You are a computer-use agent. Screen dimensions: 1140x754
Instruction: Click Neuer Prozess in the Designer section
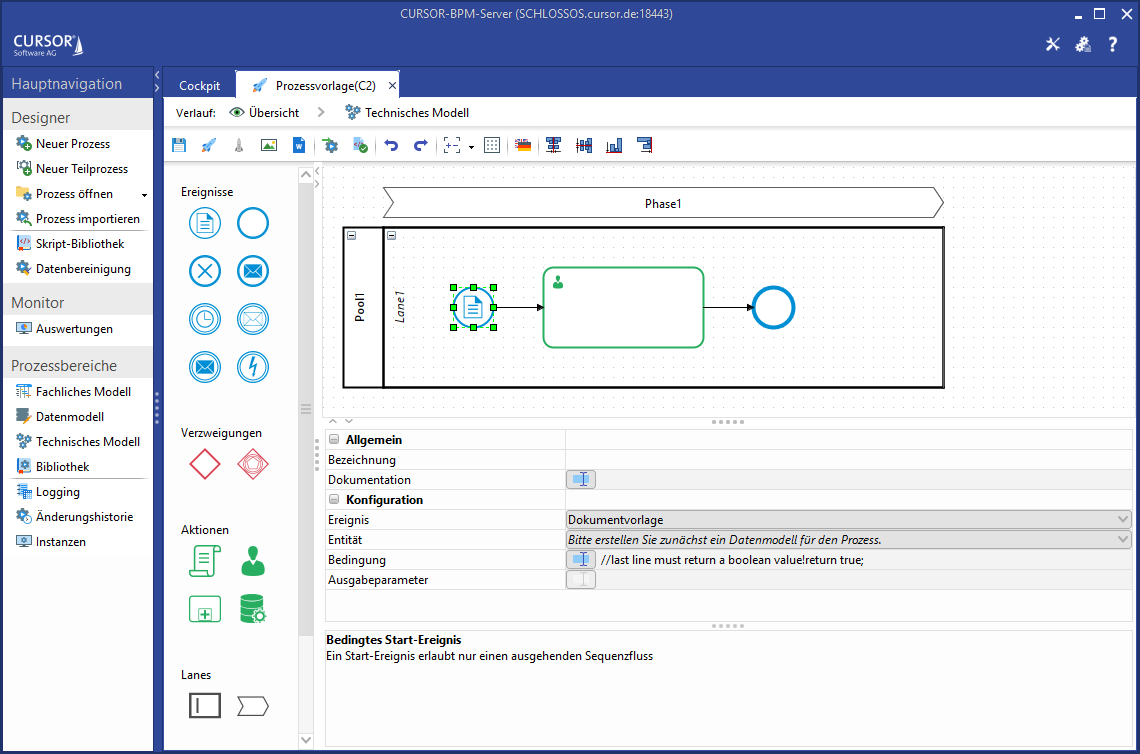coord(72,144)
